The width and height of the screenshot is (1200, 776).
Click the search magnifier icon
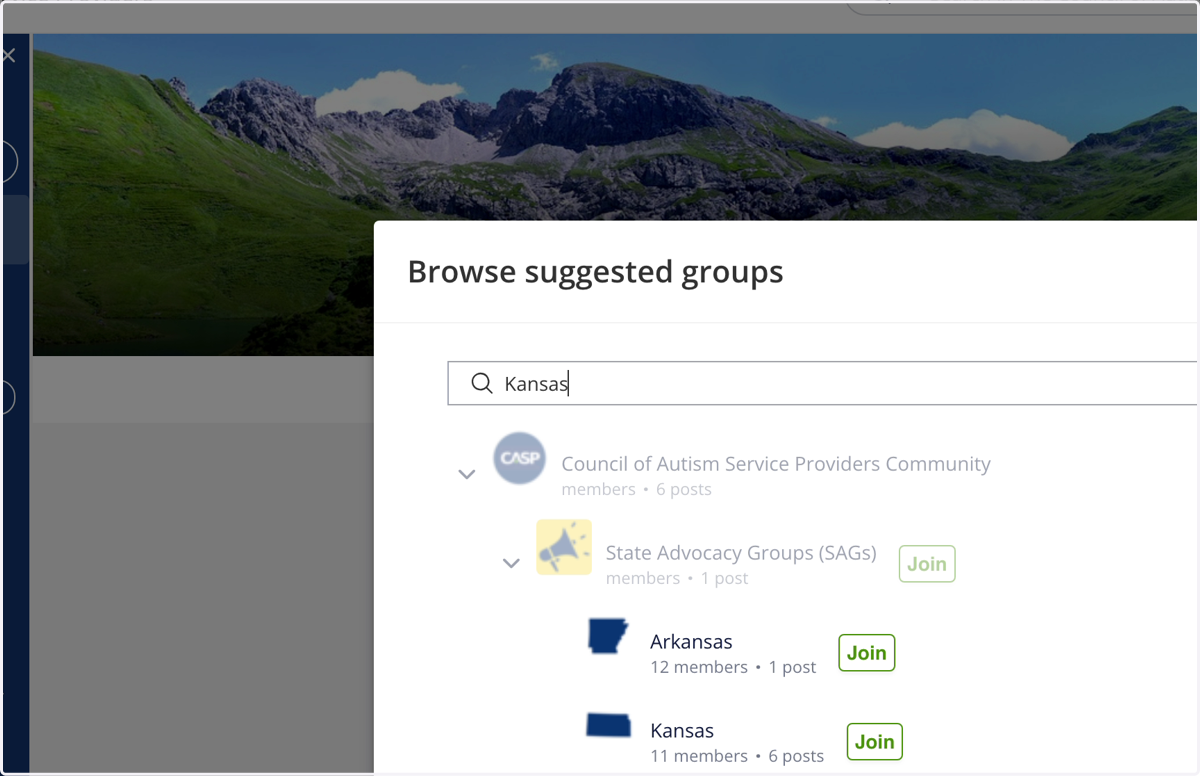[x=481, y=384]
